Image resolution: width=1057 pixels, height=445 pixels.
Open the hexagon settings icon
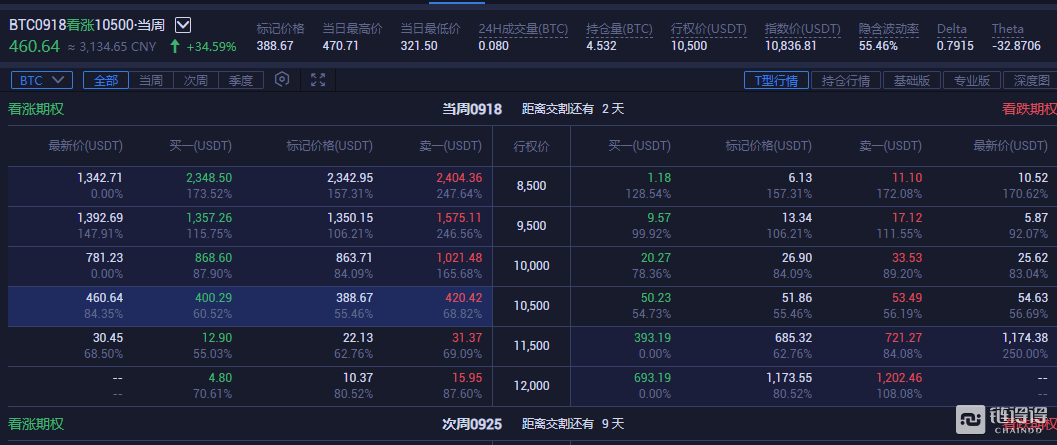coord(282,80)
